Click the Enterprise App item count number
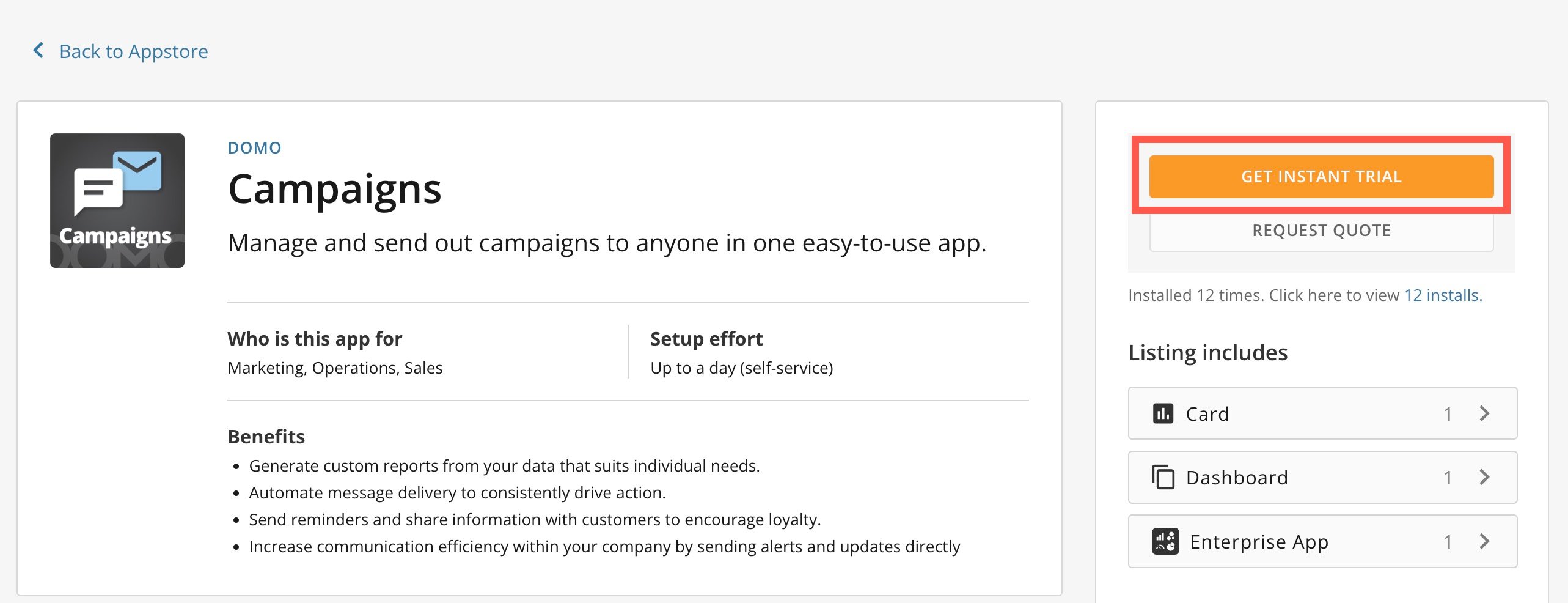 click(x=1448, y=542)
